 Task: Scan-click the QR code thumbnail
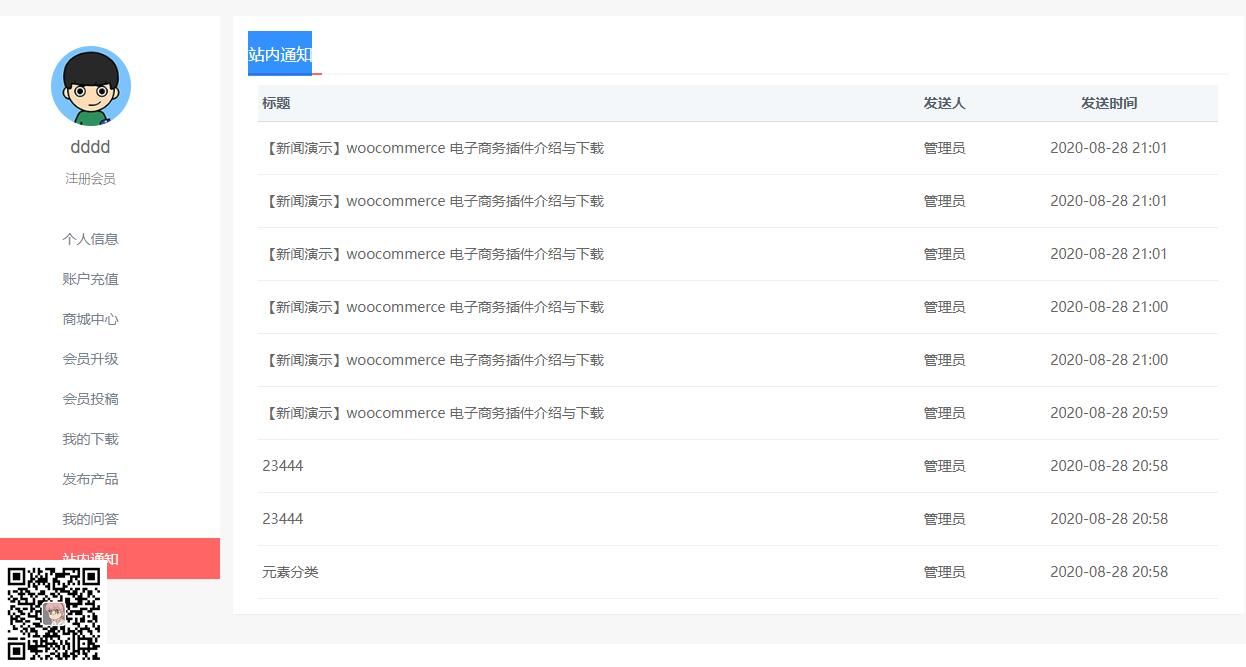click(55, 612)
